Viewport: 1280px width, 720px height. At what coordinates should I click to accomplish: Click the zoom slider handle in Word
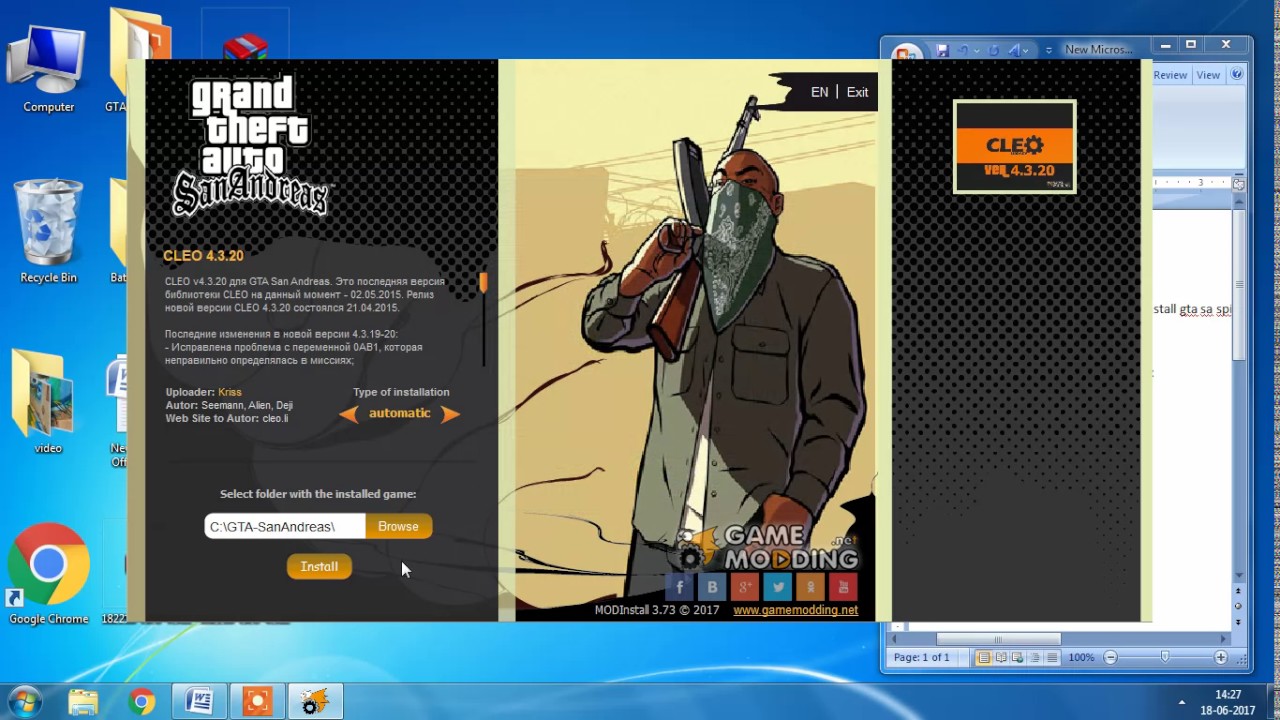[x=1165, y=657]
